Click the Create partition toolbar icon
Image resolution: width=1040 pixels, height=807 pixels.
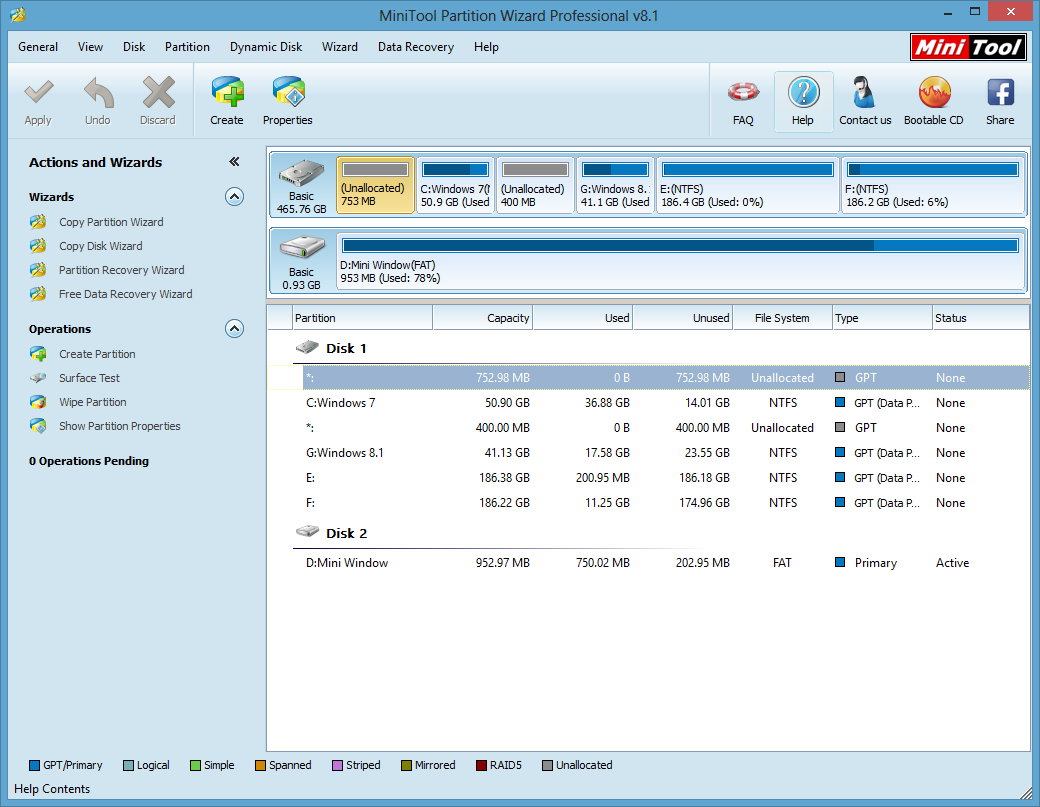tap(228, 92)
